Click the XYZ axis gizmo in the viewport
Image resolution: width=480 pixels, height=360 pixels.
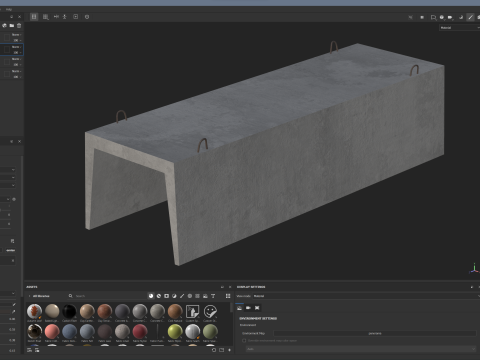474,269
